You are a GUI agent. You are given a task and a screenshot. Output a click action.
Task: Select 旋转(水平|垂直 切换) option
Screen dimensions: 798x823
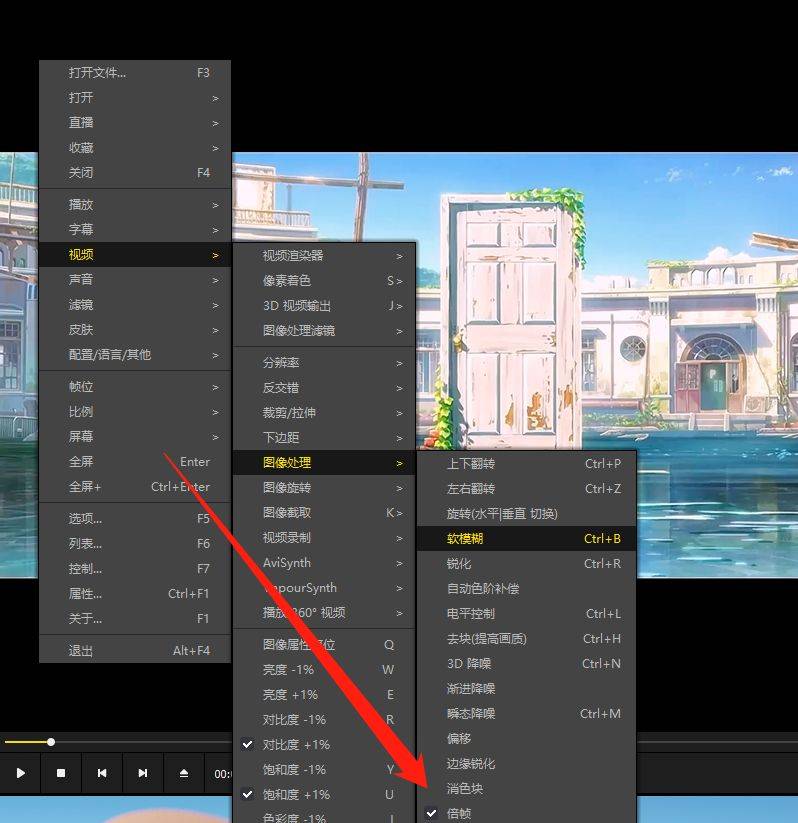point(527,513)
